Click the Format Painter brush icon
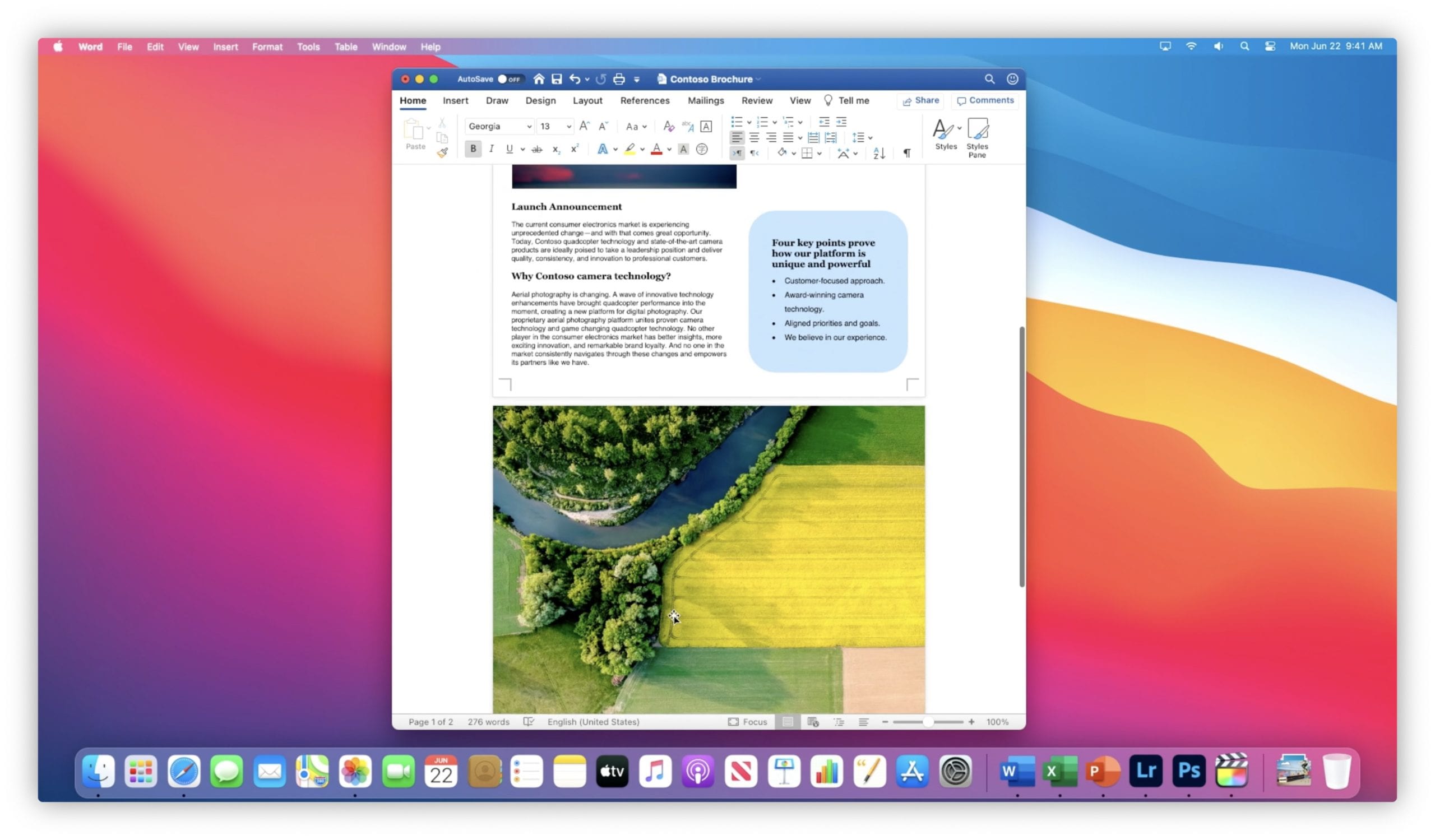 pyautogui.click(x=442, y=152)
